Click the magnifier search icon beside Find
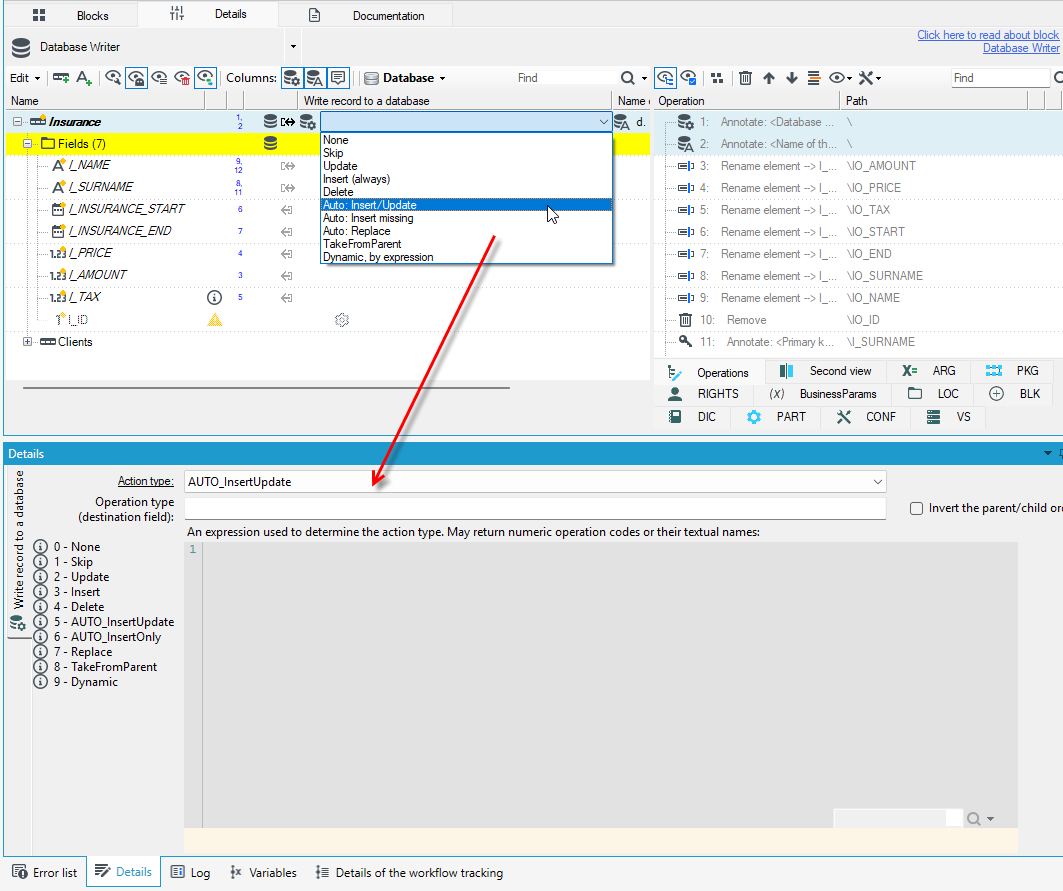This screenshot has width=1063, height=891. point(628,78)
